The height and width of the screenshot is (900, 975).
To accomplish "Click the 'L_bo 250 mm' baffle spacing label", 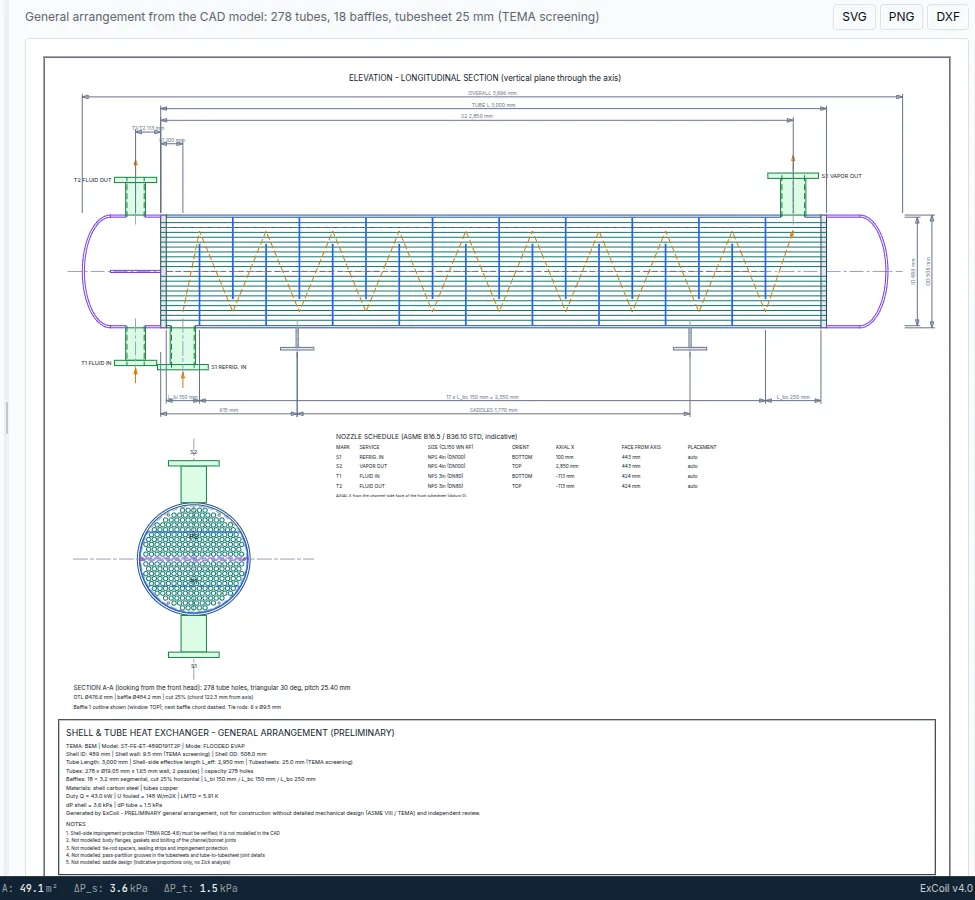I will click(x=793, y=397).
